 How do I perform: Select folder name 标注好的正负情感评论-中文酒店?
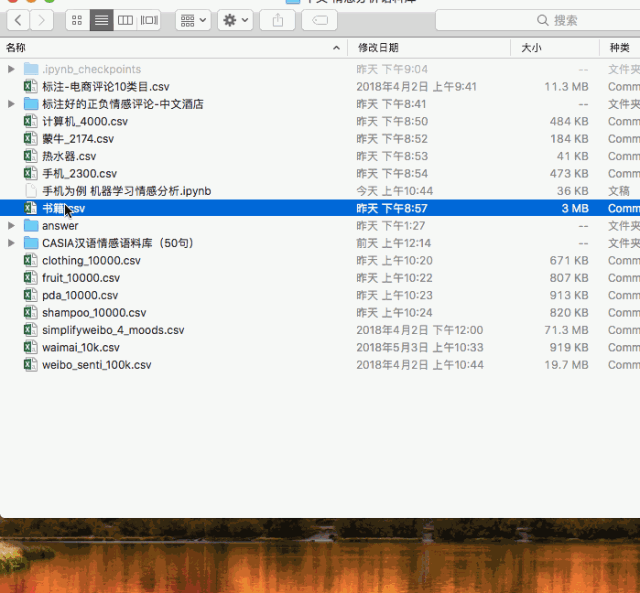[x=123, y=104]
